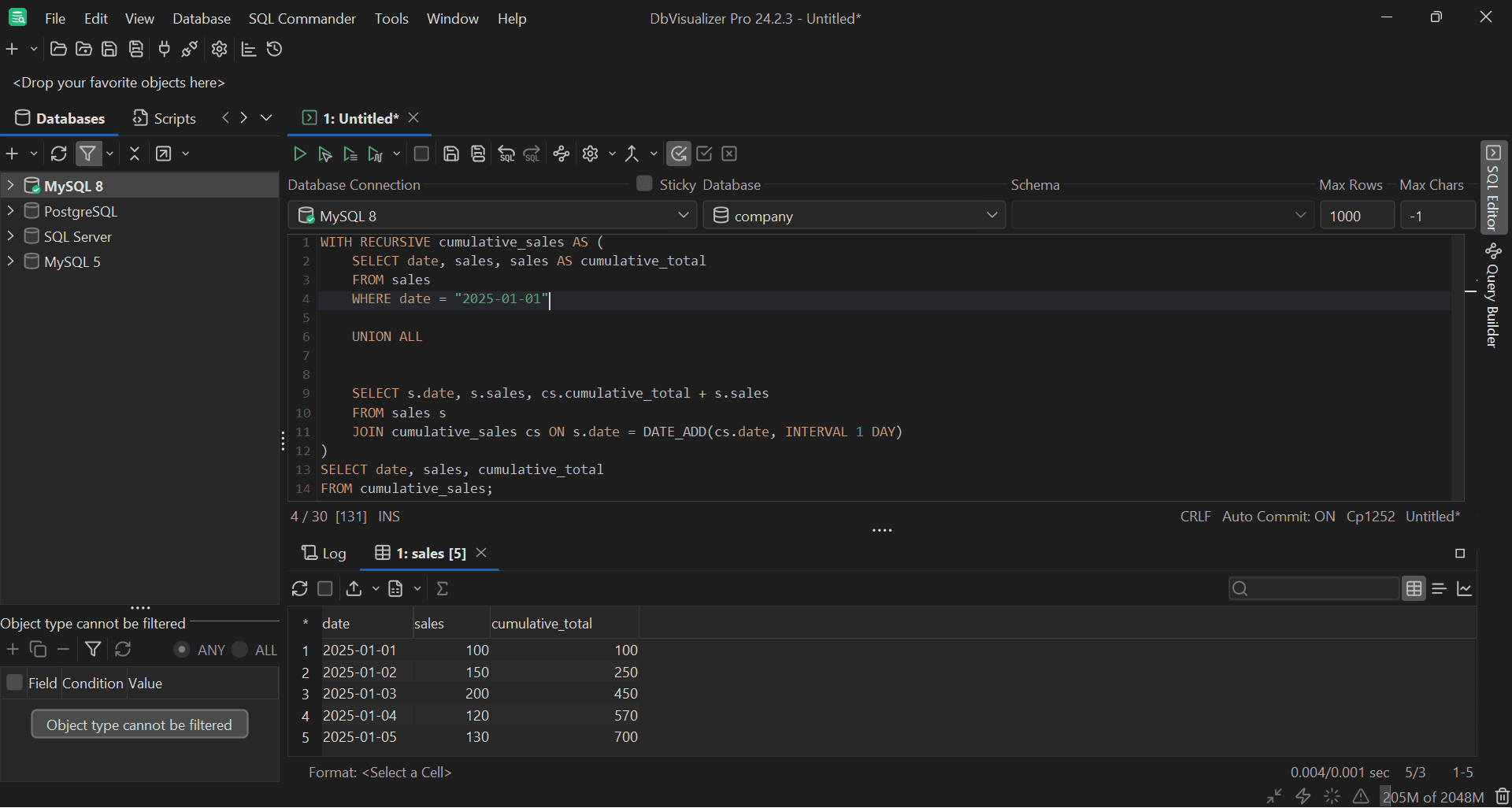Click the Object type cannot be filtered button
The height and width of the screenshot is (808, 1512).
139,724
